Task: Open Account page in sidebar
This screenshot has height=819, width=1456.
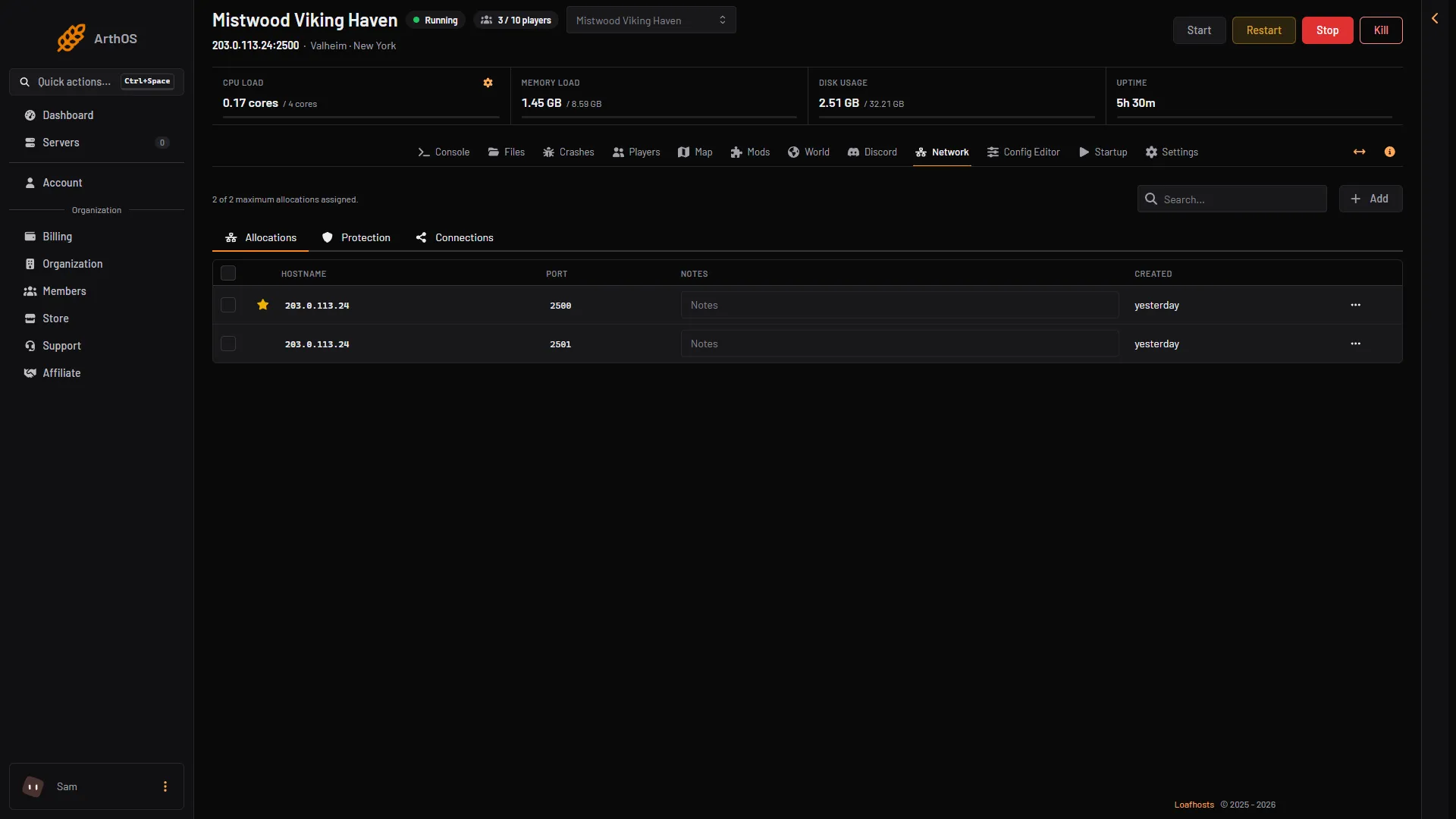Action: (96, 183)
